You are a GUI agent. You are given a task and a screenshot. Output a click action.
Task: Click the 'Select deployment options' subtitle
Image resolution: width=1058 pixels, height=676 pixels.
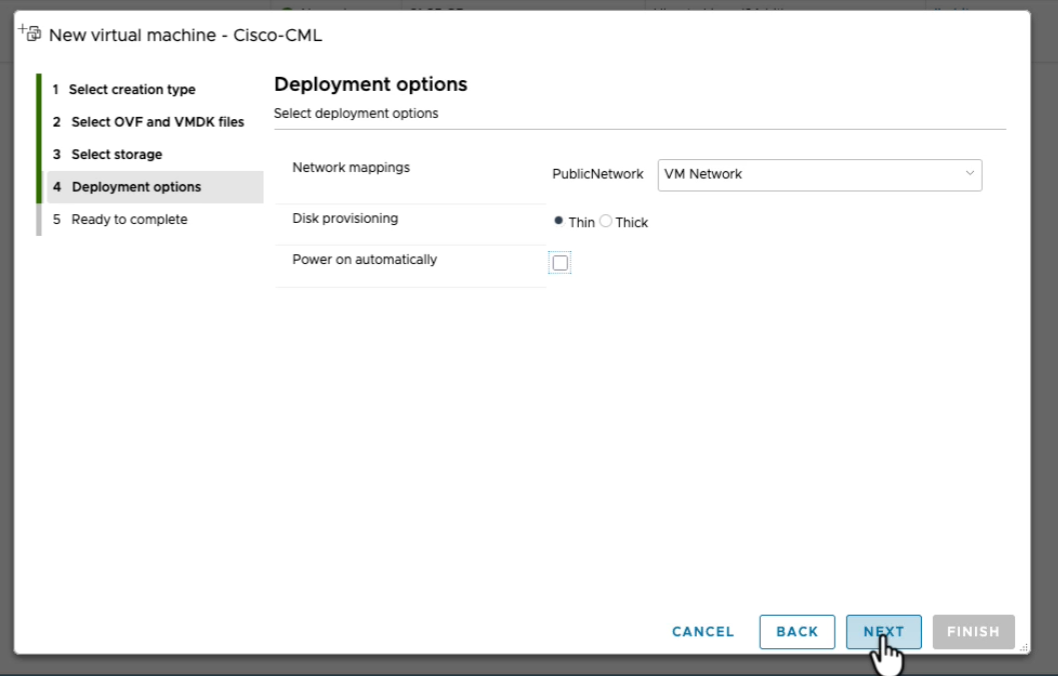pyautogui.click(x=356, y=113)
